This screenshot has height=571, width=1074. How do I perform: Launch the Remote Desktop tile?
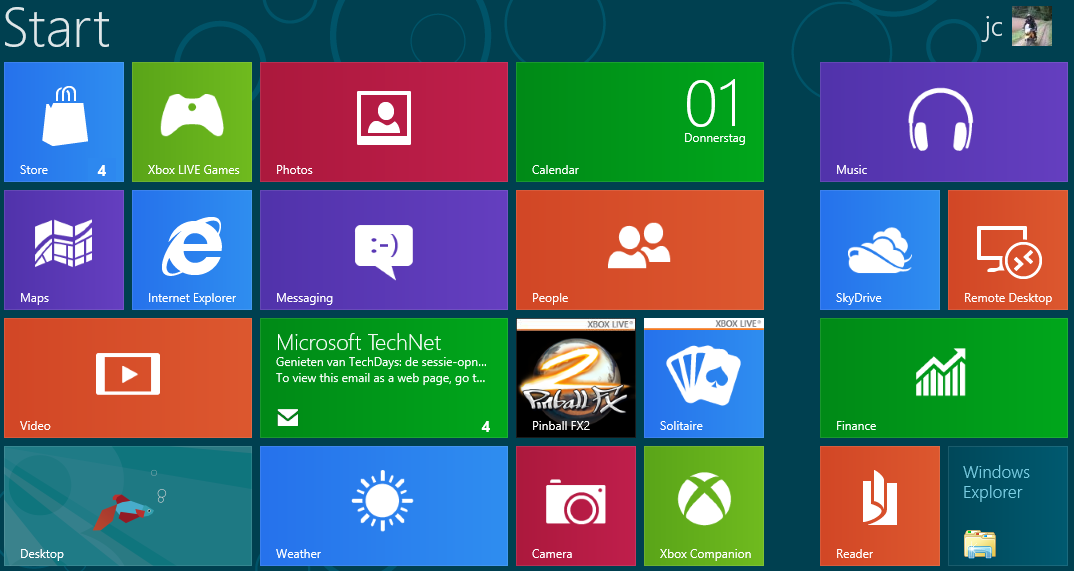click(x=1008, y=250)
